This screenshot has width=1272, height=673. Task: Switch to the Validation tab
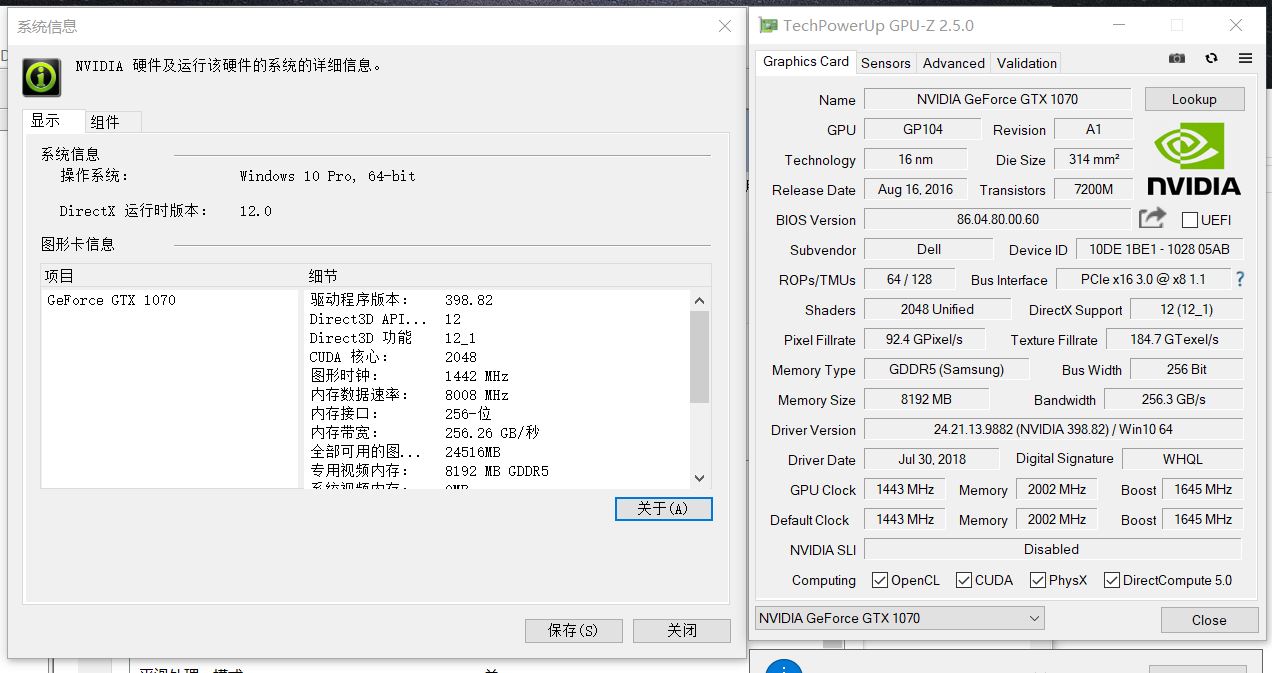click(1027, 63)
